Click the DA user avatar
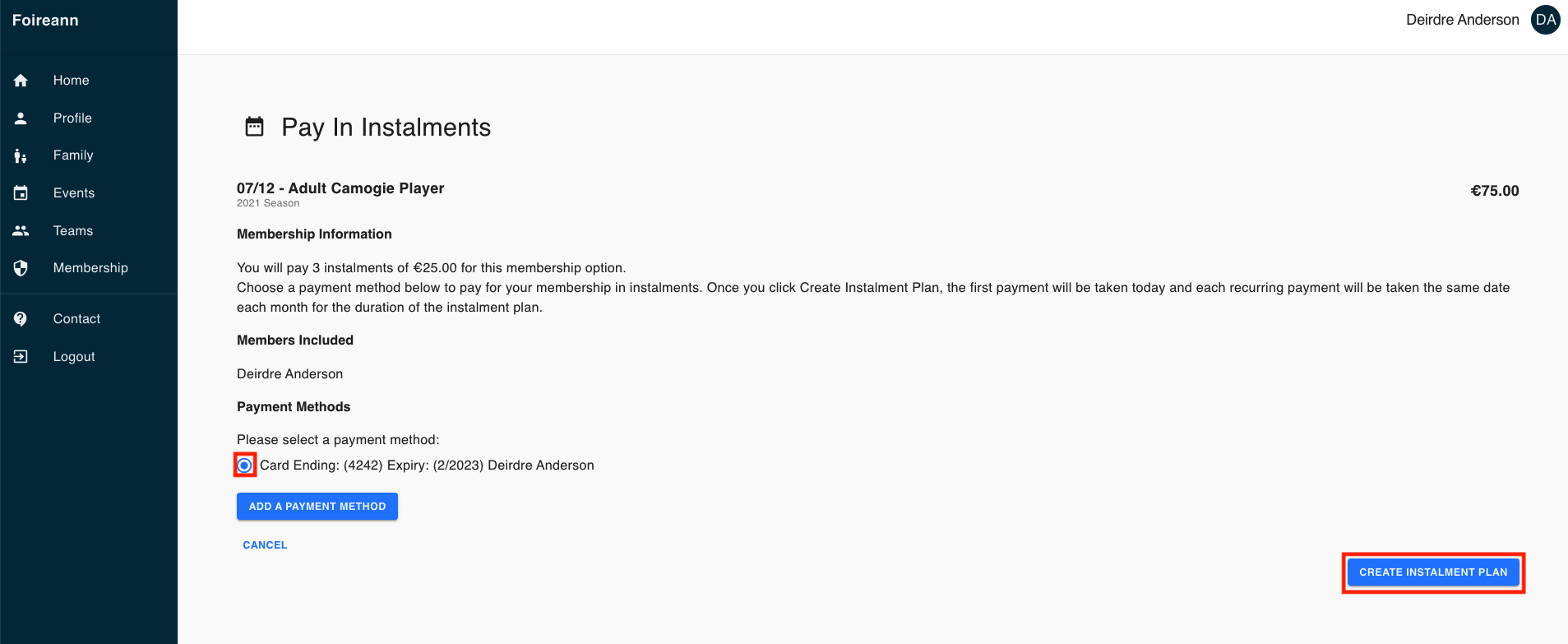The image size is (1568, 644). pos(1545,20)
